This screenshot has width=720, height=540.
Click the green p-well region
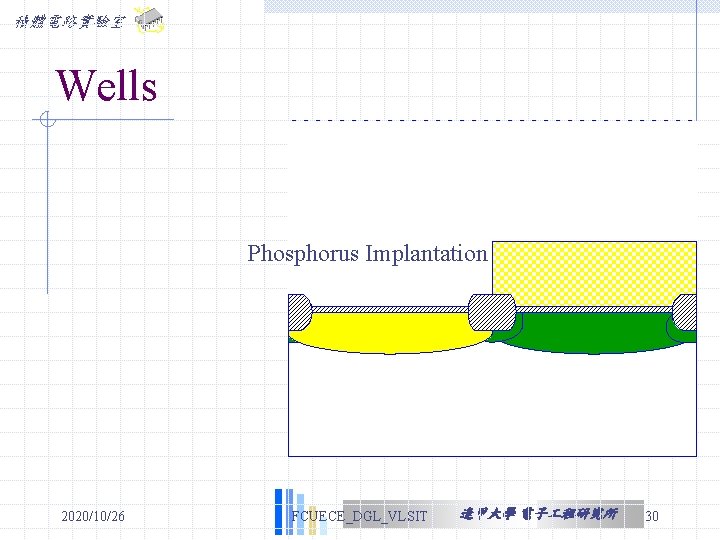click(x=592, y=333)
